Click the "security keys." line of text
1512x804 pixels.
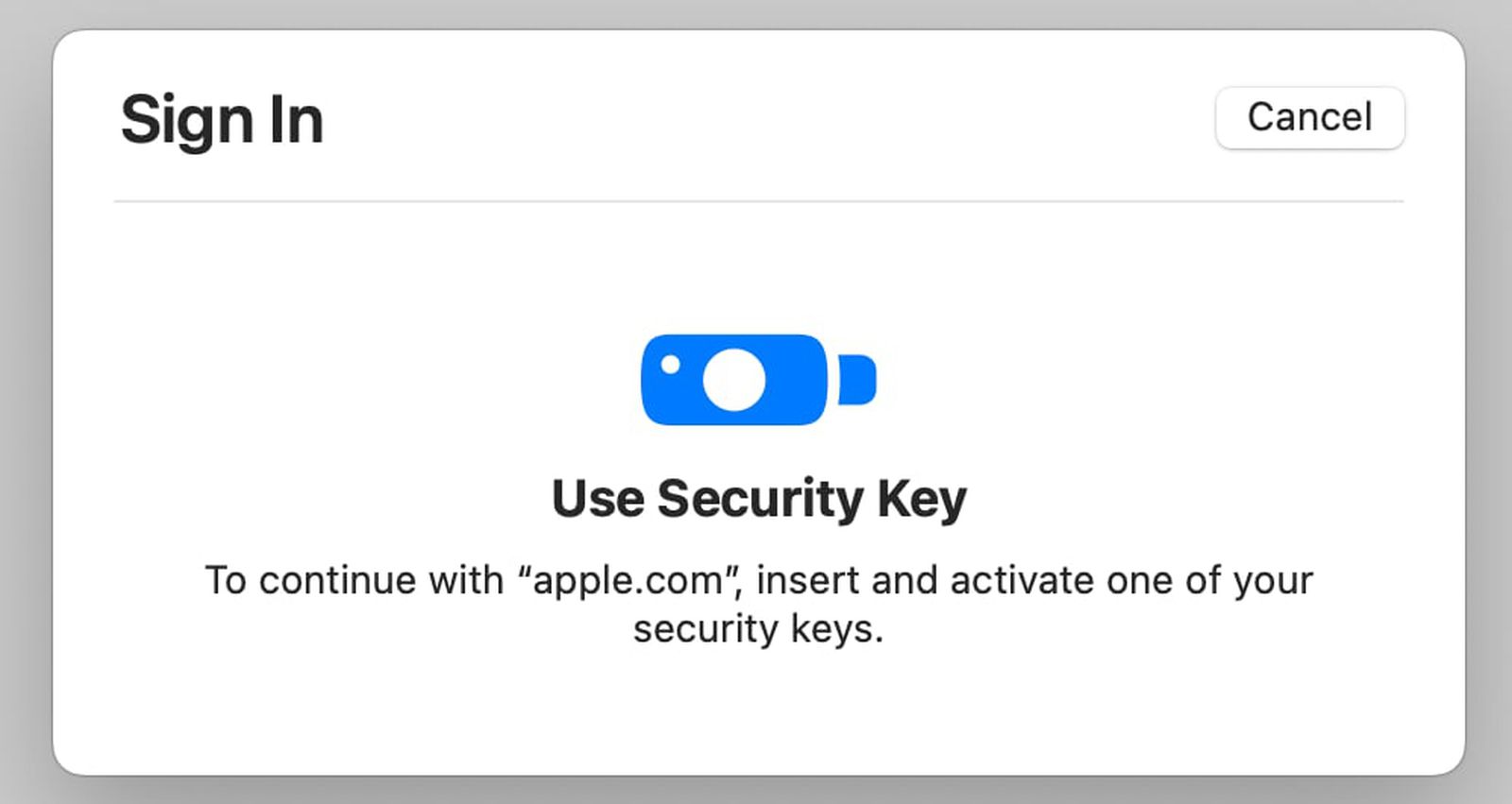pyautogui.click(x=758, y=628)
